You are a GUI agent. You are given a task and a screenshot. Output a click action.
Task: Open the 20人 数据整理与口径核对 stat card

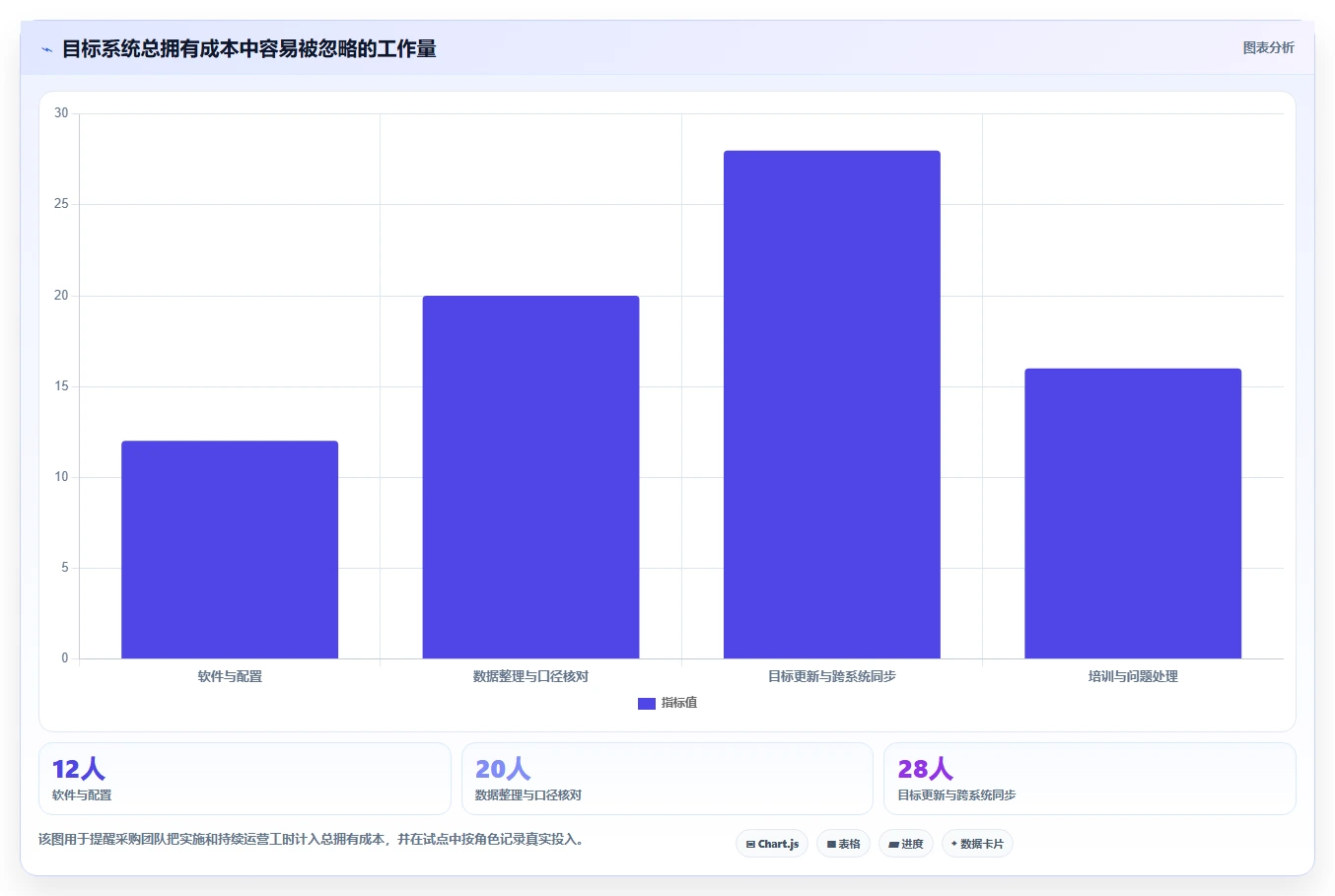pos(667,779)
